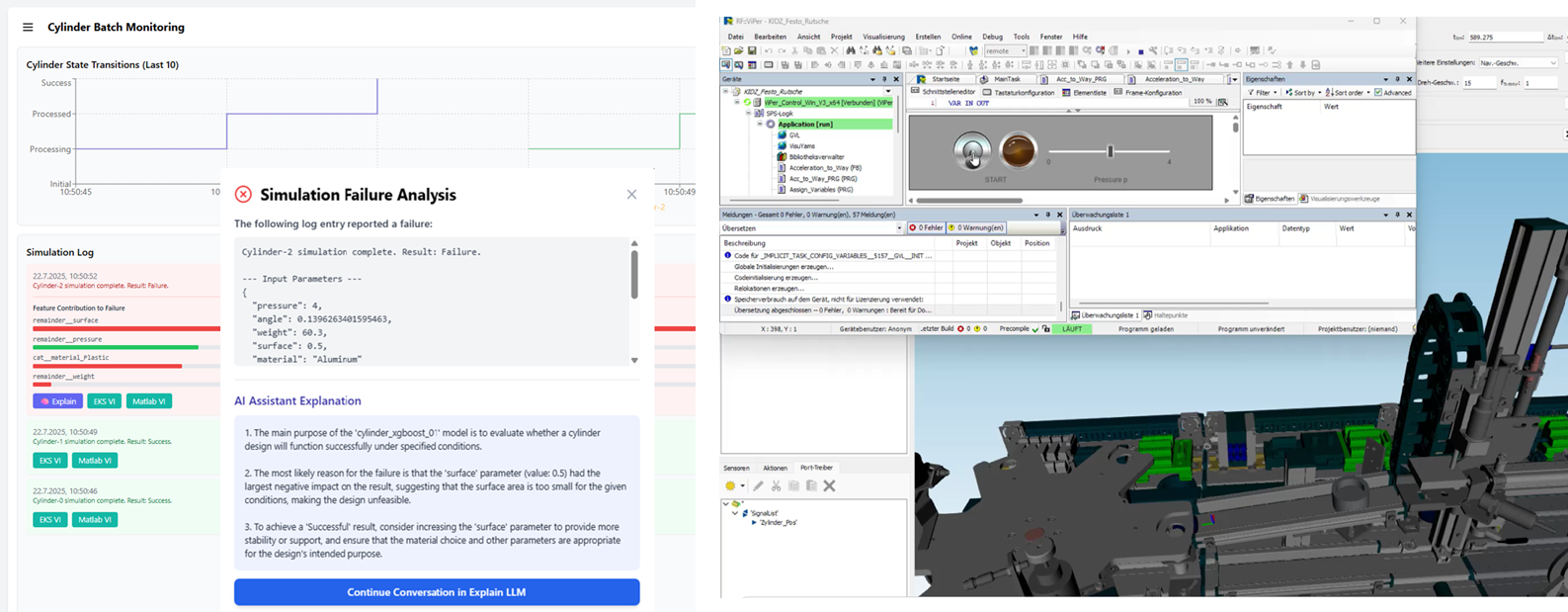This screenshot has width=1568, height=612.
Task: Click scroll-up arrow of failure log box
Action: coord(634,243)
